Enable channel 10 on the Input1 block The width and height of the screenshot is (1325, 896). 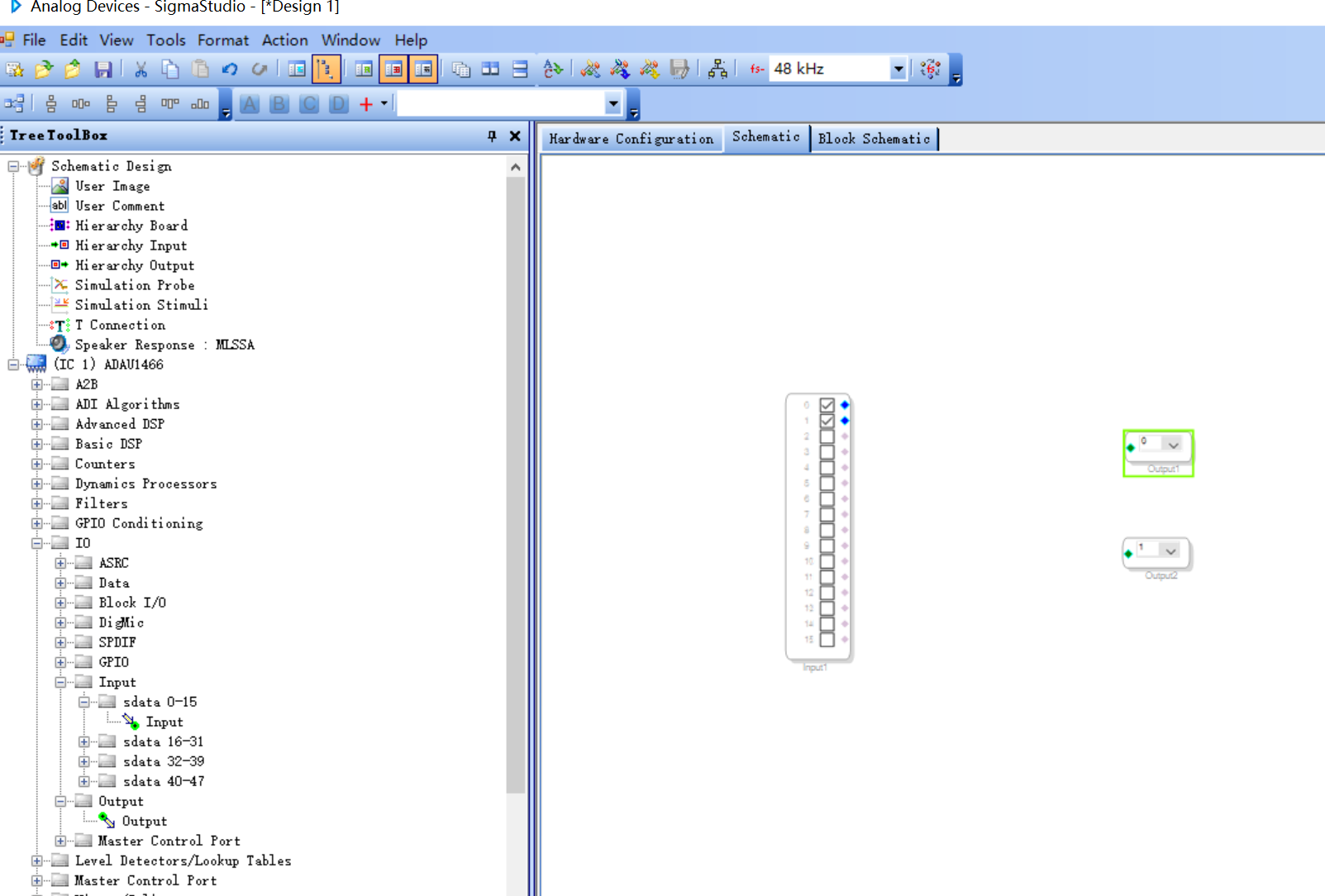coord(827,561)
